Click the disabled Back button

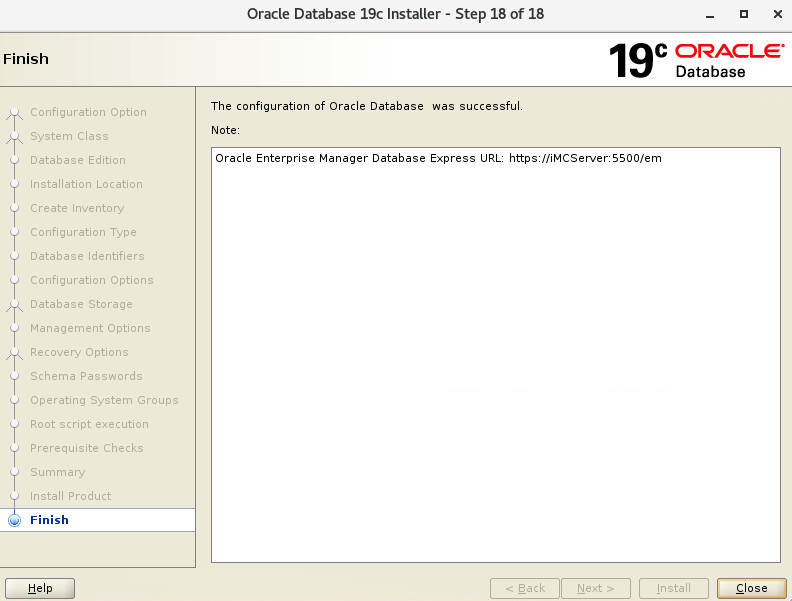pos(525,588)
